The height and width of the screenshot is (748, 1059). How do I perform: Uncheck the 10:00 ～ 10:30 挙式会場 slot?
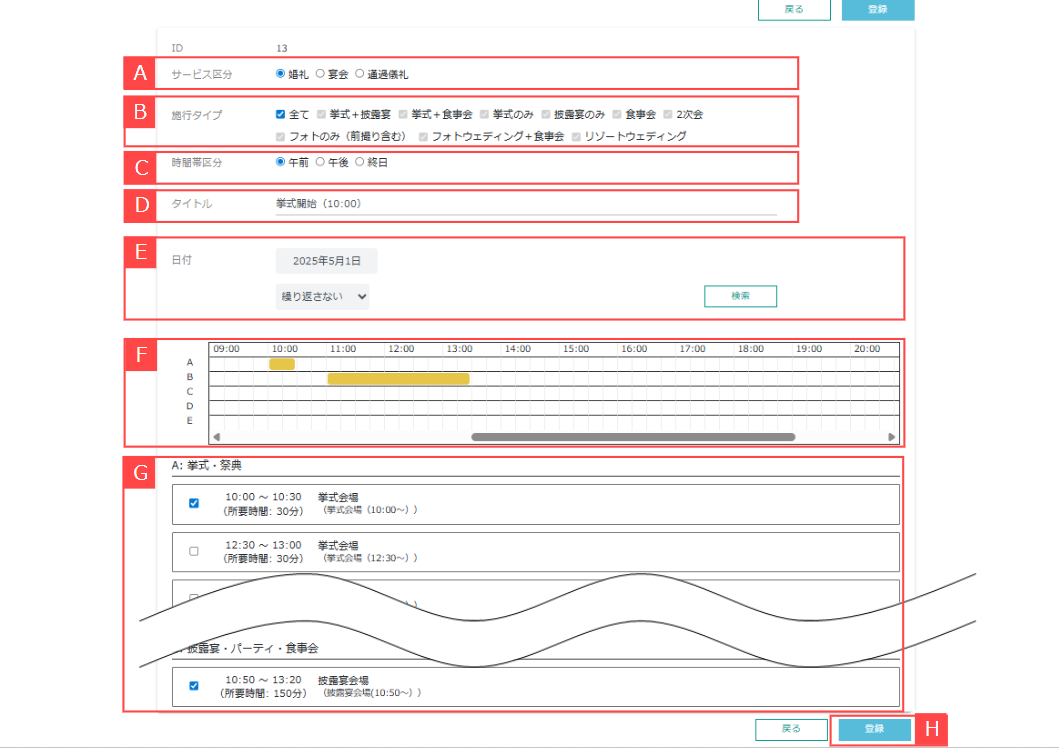pyautogui.click(x=194, y=504)
